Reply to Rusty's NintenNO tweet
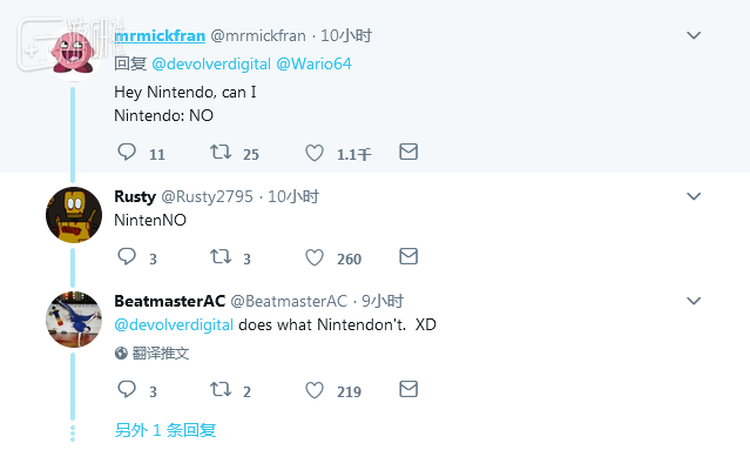The height and width of the screenshot is (450, 750). pyautogui.click(x=127, y=257)
